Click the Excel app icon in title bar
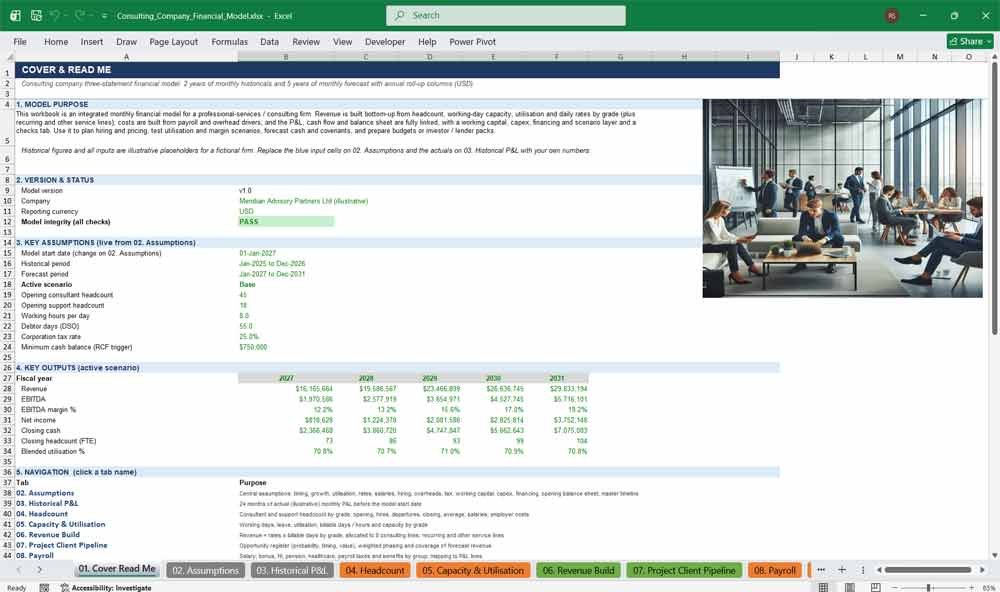Image resolution: width=1000 pixels, height=592 pixels. coord(15,15)
